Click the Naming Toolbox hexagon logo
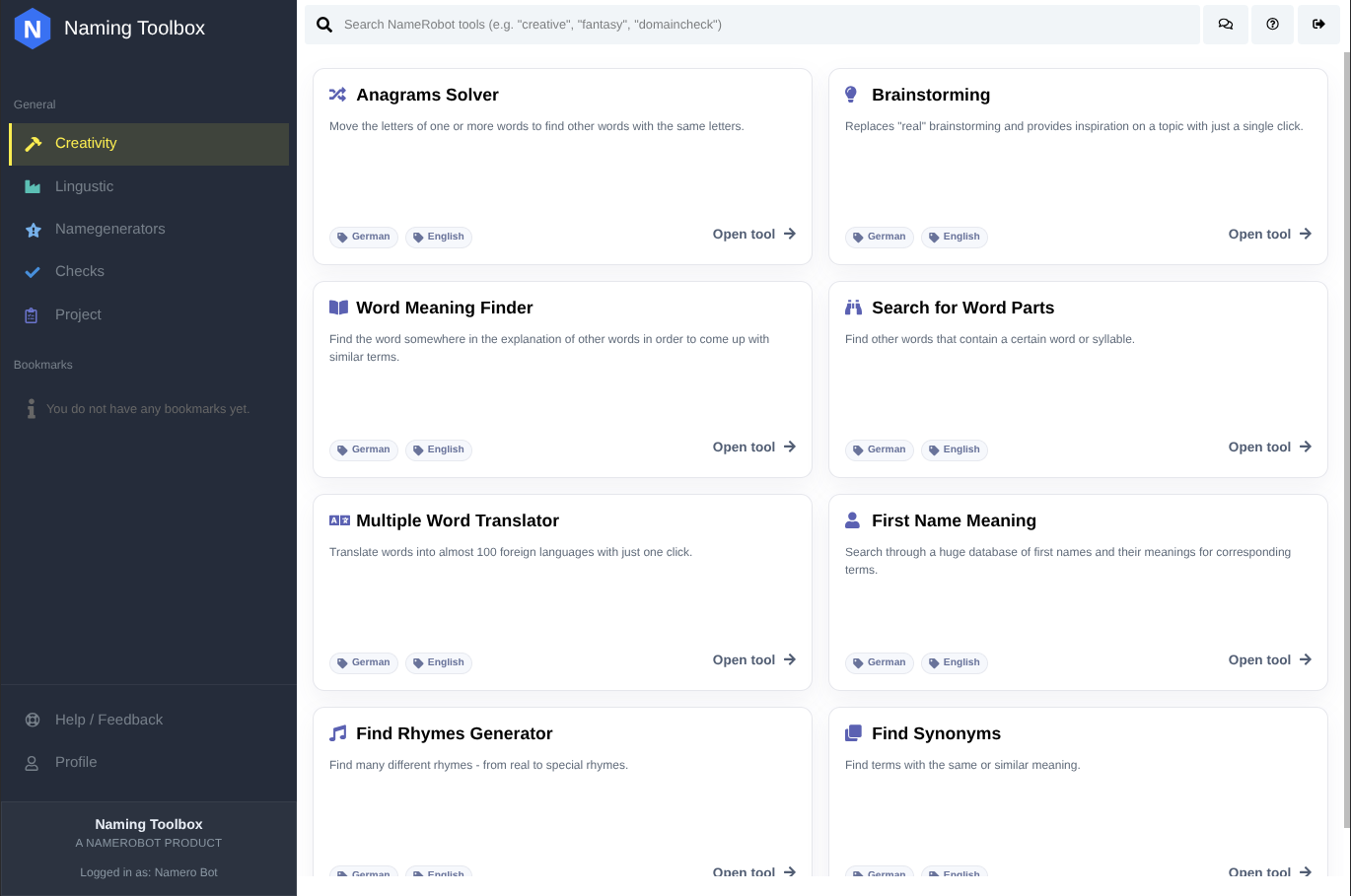This screenshot has height=896, width=1351. tap(33, 29)
